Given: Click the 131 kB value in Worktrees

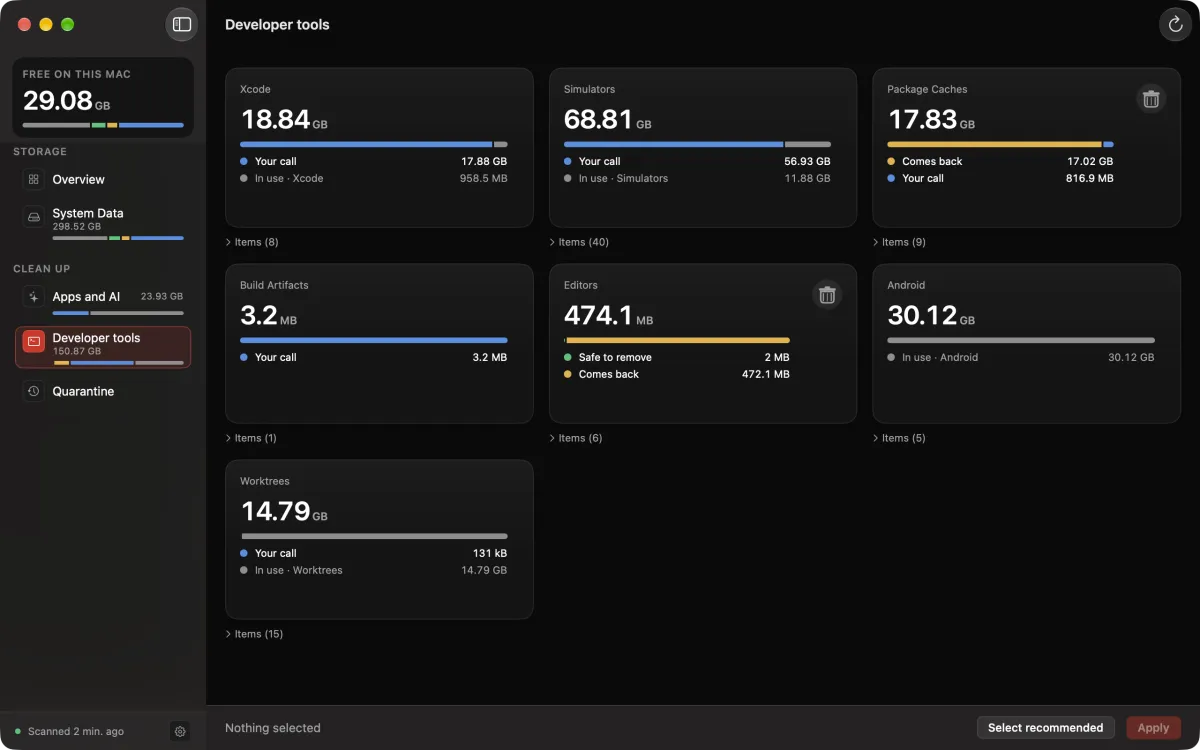Looking at the screenshot, I should tap(490, 553).
